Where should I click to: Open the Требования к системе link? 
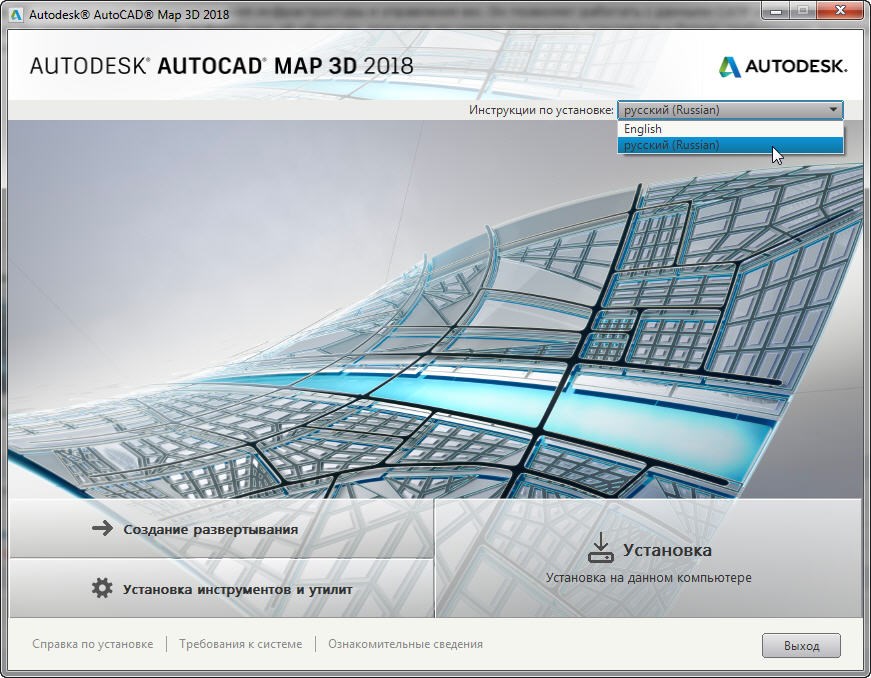point(241,644)
